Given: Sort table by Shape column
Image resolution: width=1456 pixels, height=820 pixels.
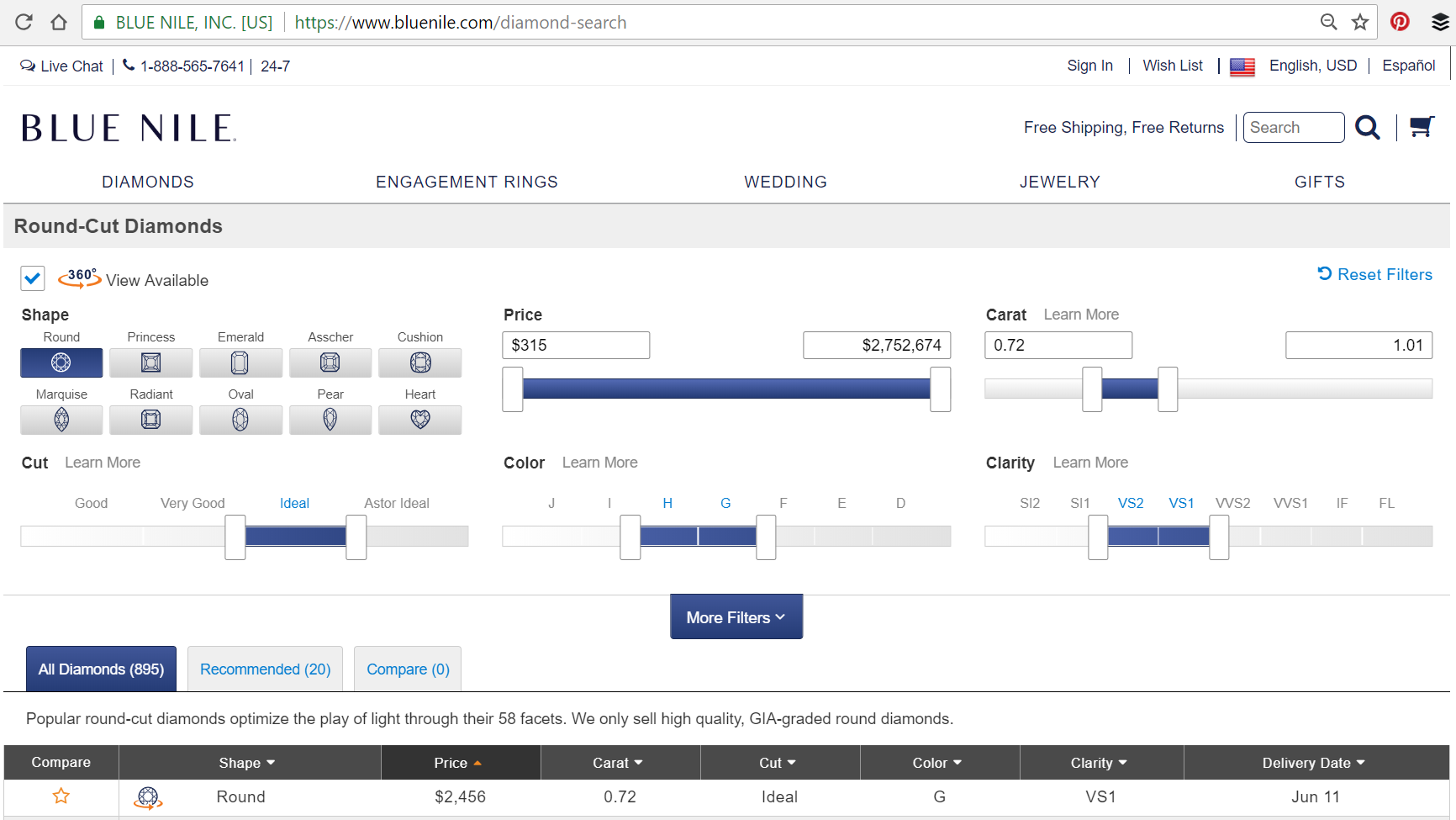Looking at the screenshot, I should coord(247,763).
